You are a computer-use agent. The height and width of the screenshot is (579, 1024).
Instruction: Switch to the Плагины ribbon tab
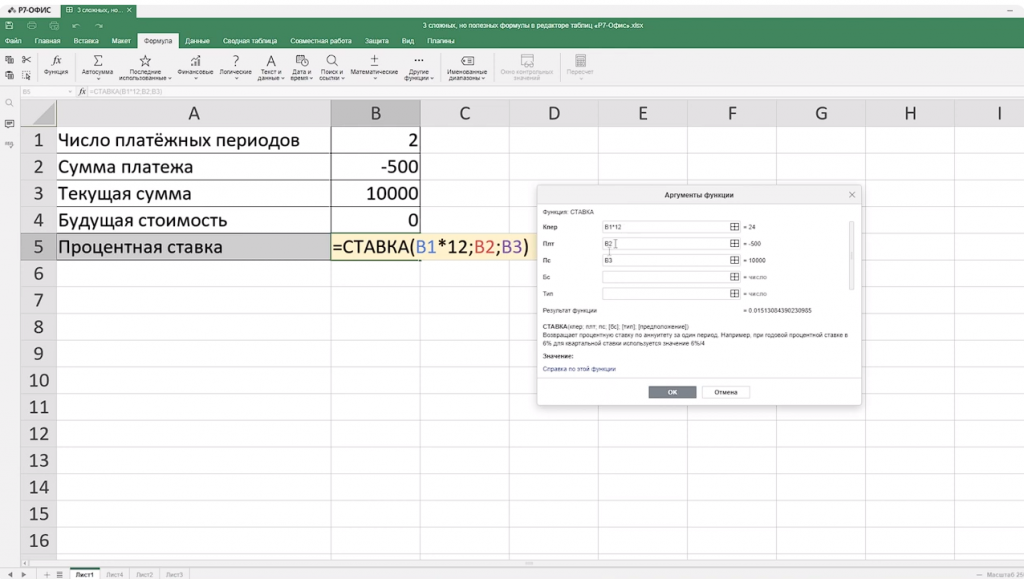tap(440, 40)
